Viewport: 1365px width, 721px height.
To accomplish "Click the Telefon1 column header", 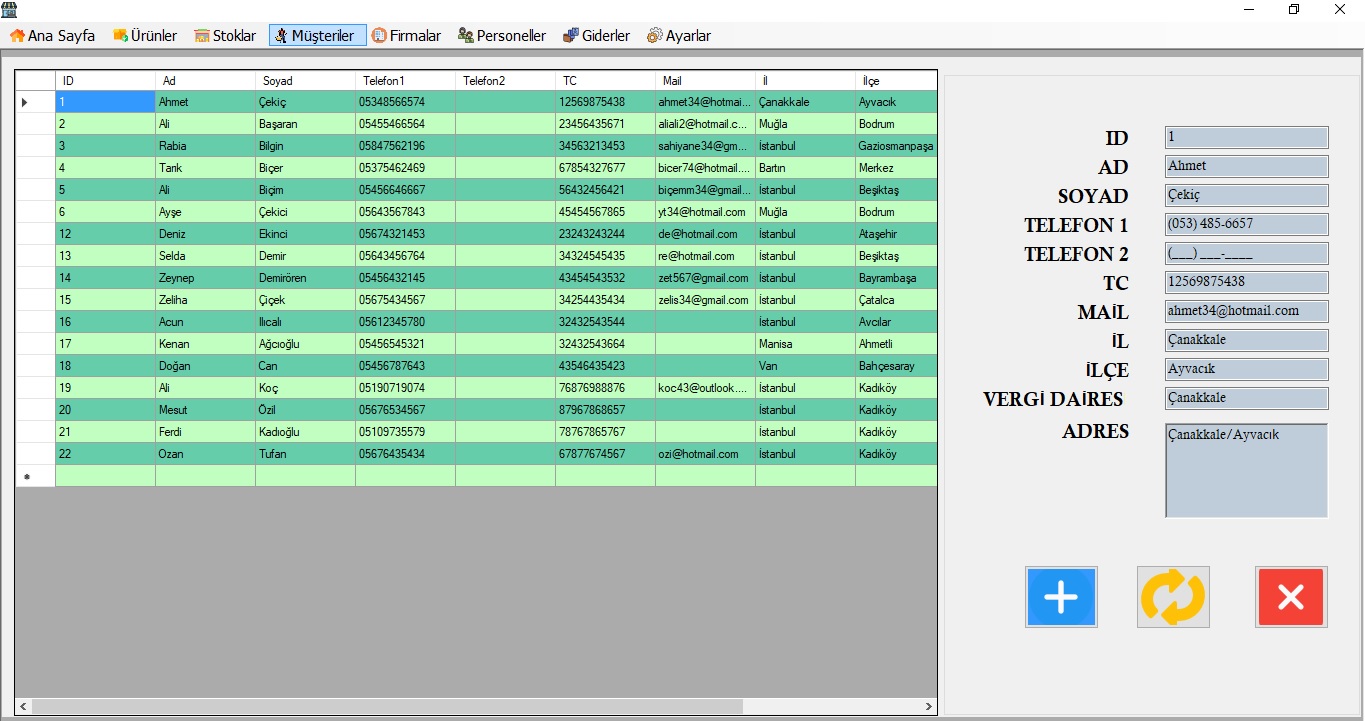I will (x=405, y=80).
